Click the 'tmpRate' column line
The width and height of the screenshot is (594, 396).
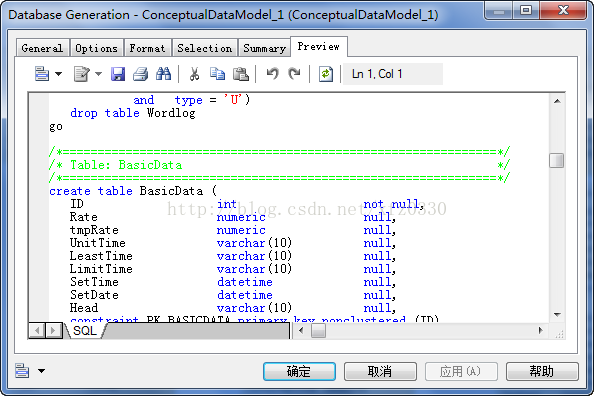coord(233,230)
